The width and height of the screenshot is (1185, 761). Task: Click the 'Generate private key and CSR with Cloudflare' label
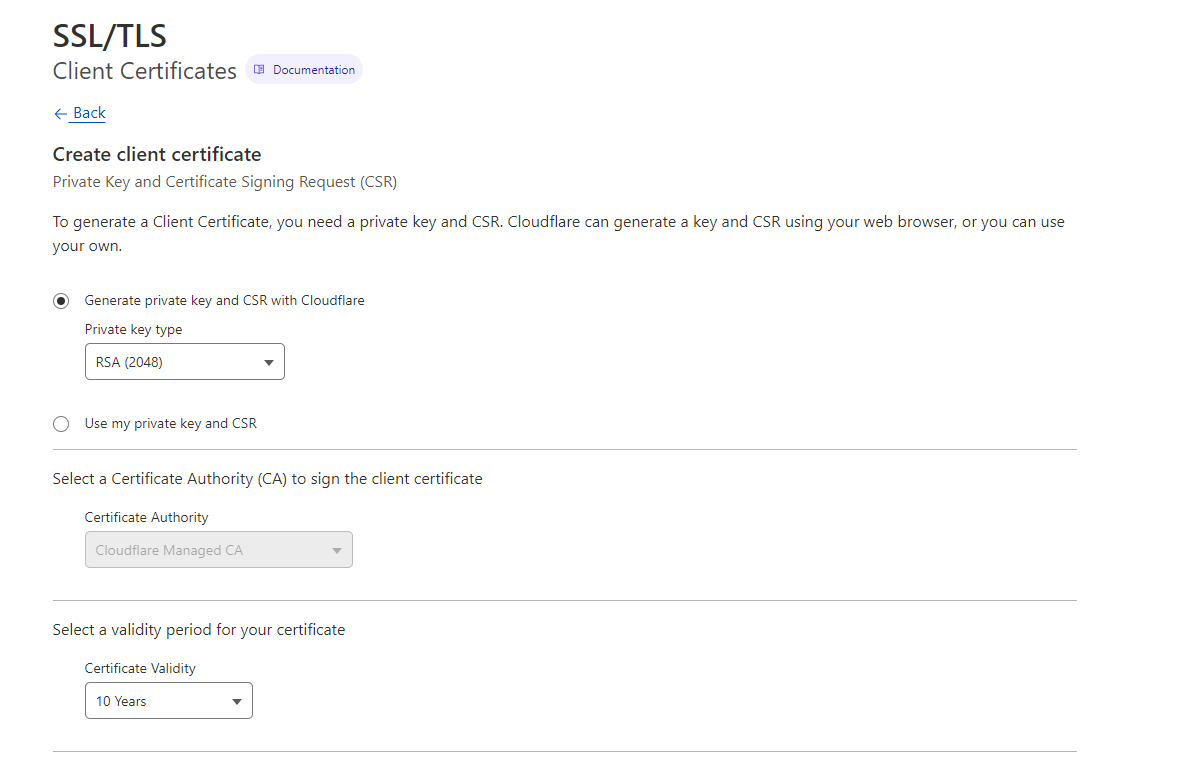coord(224,300)
